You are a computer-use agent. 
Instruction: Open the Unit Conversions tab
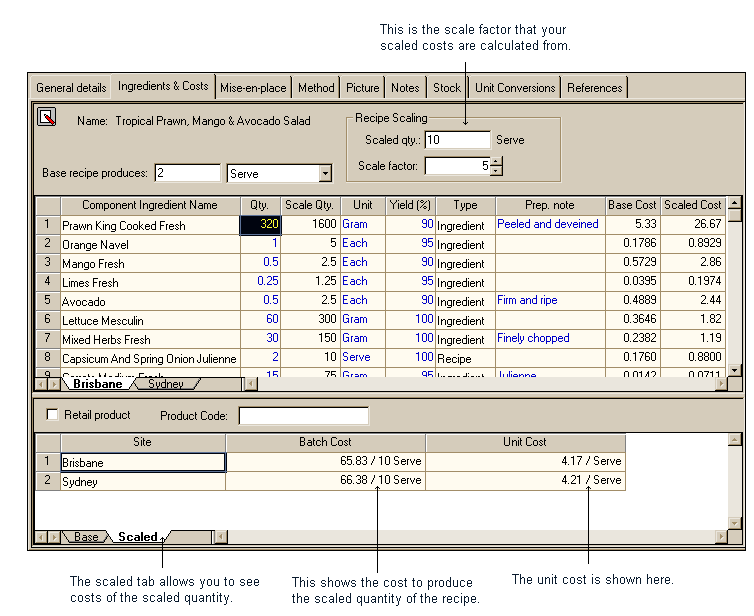(515, 88)
